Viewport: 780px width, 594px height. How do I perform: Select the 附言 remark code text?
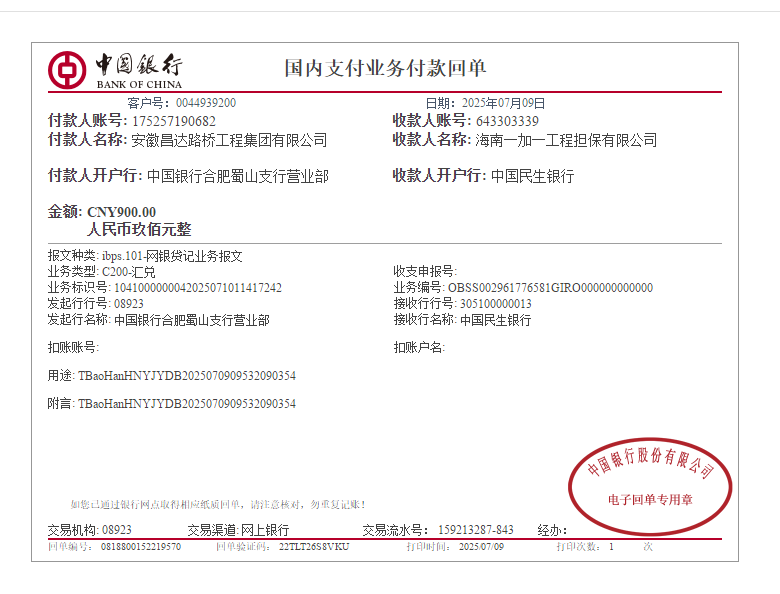tap(186, 404)
